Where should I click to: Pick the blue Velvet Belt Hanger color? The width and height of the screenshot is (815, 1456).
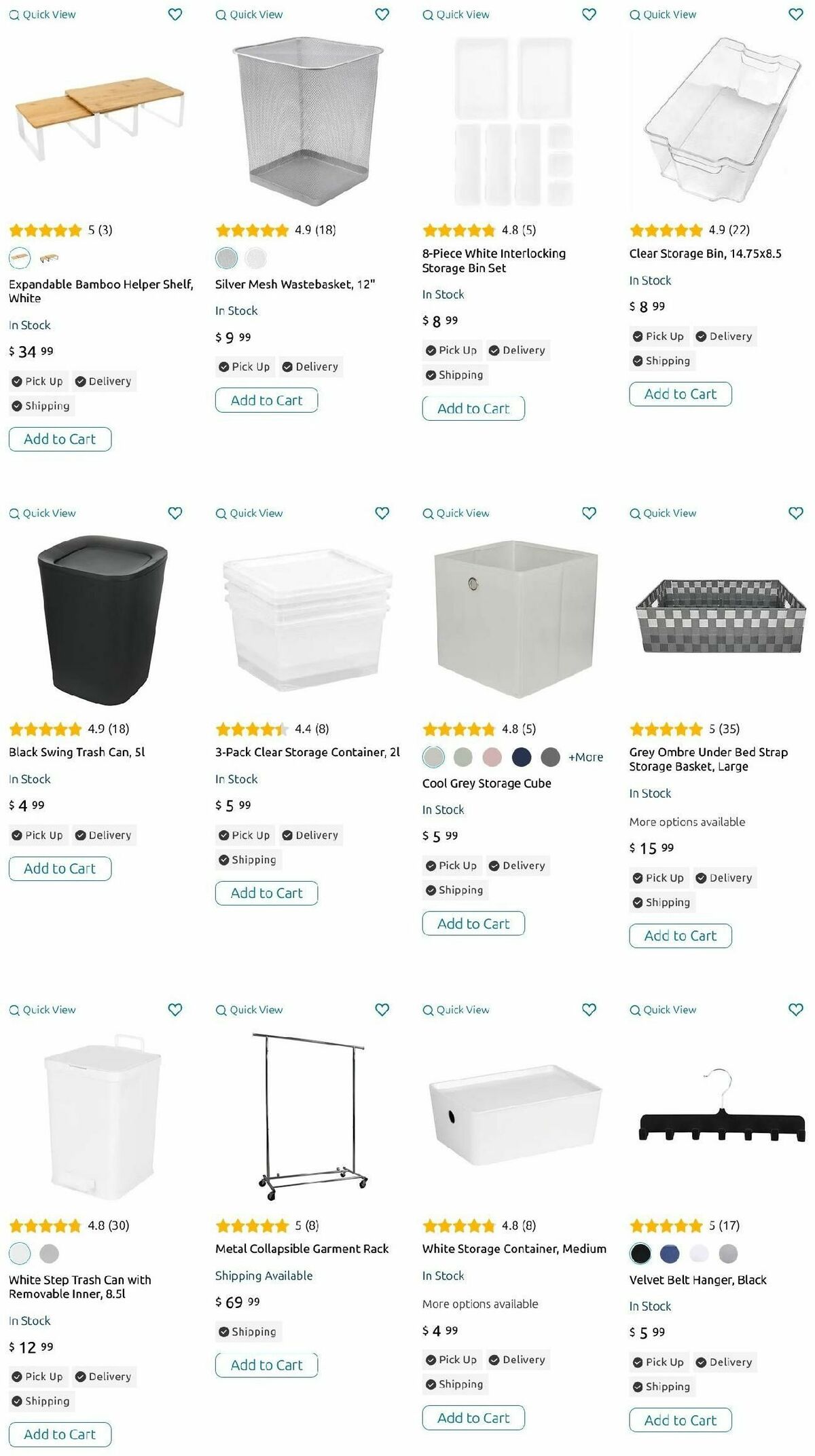point(670,1253)
